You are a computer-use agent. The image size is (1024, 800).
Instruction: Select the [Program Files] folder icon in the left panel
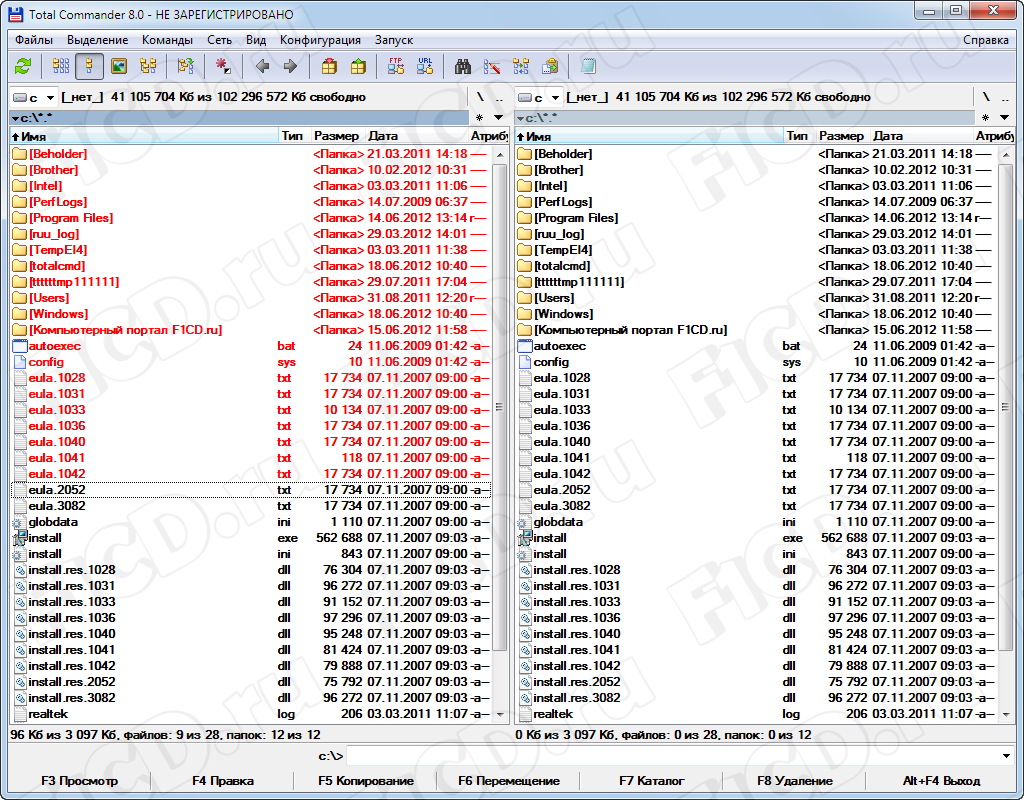20,218
